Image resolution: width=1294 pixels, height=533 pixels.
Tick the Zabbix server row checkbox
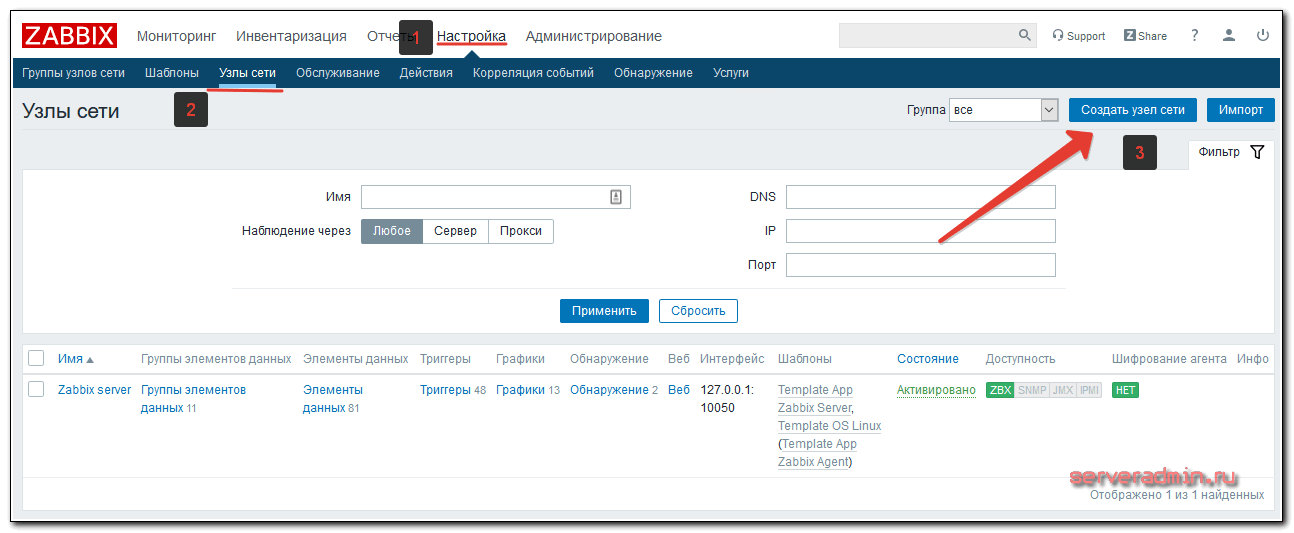pos(36,389)
